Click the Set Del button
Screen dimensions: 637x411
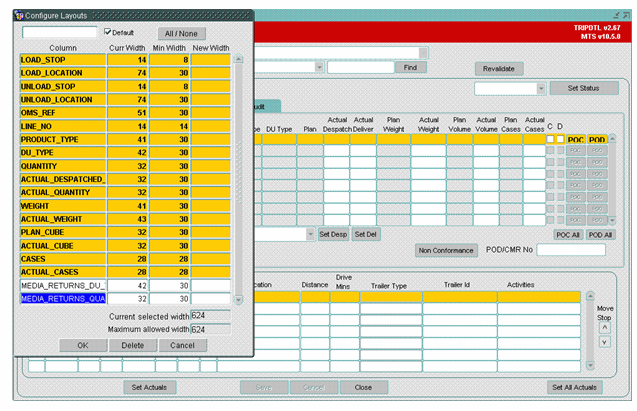pyautogui.click(x=366, y=234)
